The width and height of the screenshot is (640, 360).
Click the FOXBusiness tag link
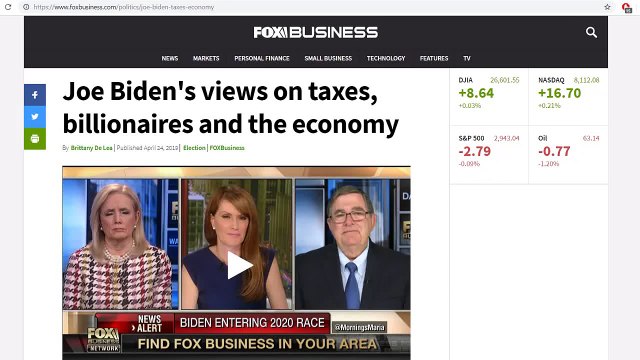[x=227, y=148]
